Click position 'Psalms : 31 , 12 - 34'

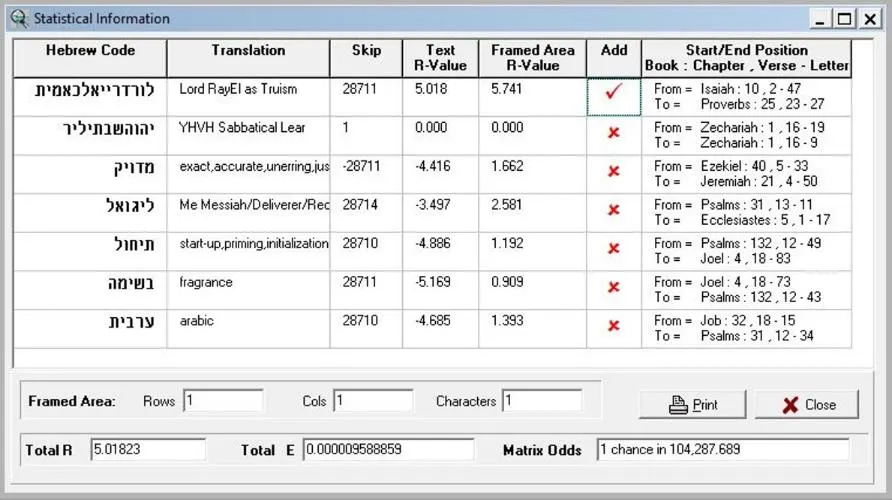[757, 336]
